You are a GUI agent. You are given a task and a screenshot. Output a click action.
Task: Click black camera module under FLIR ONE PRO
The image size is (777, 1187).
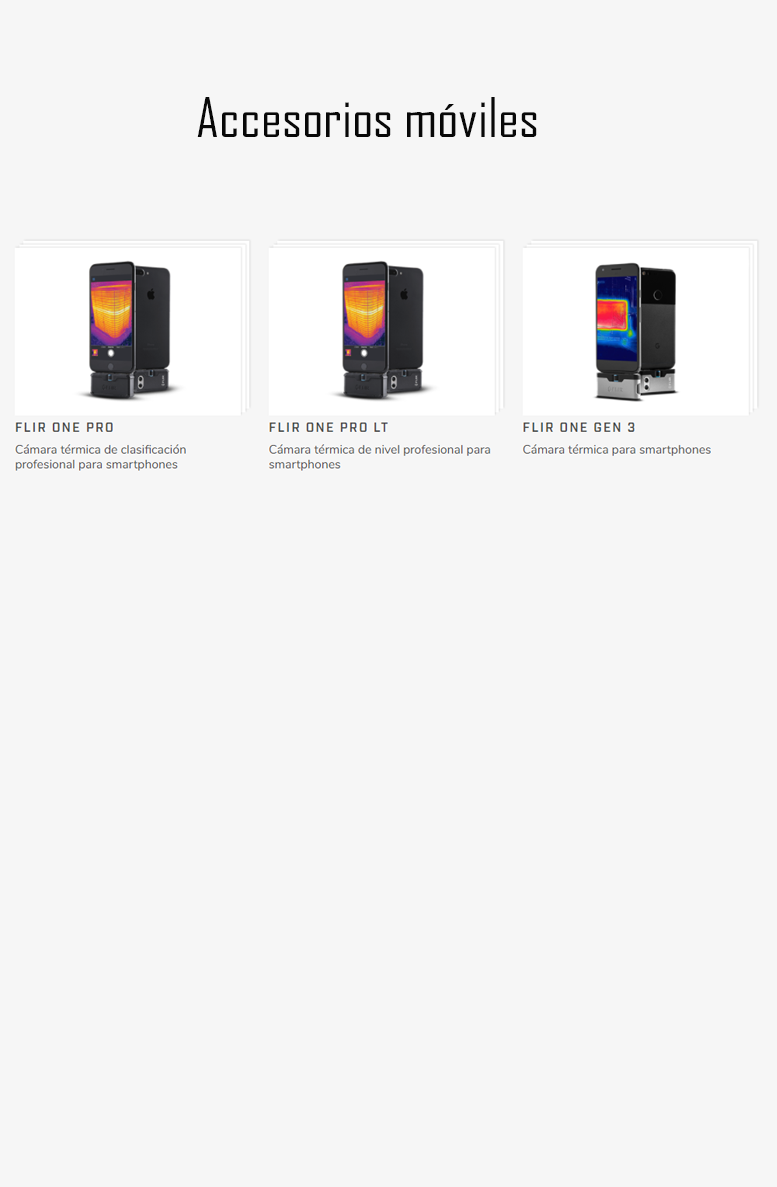click(x=130, y=384)
